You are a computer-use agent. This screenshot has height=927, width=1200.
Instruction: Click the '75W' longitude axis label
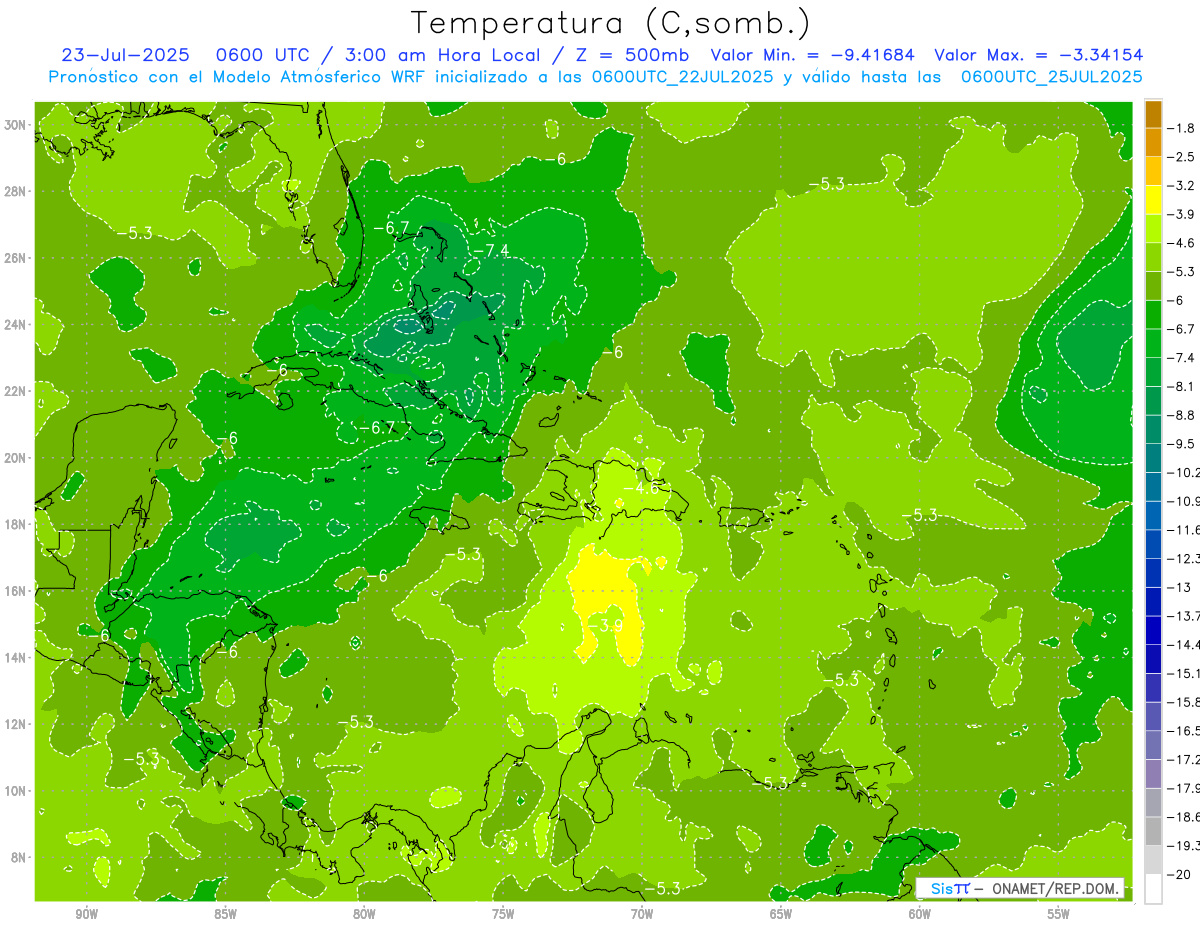[x=503, y=914]
